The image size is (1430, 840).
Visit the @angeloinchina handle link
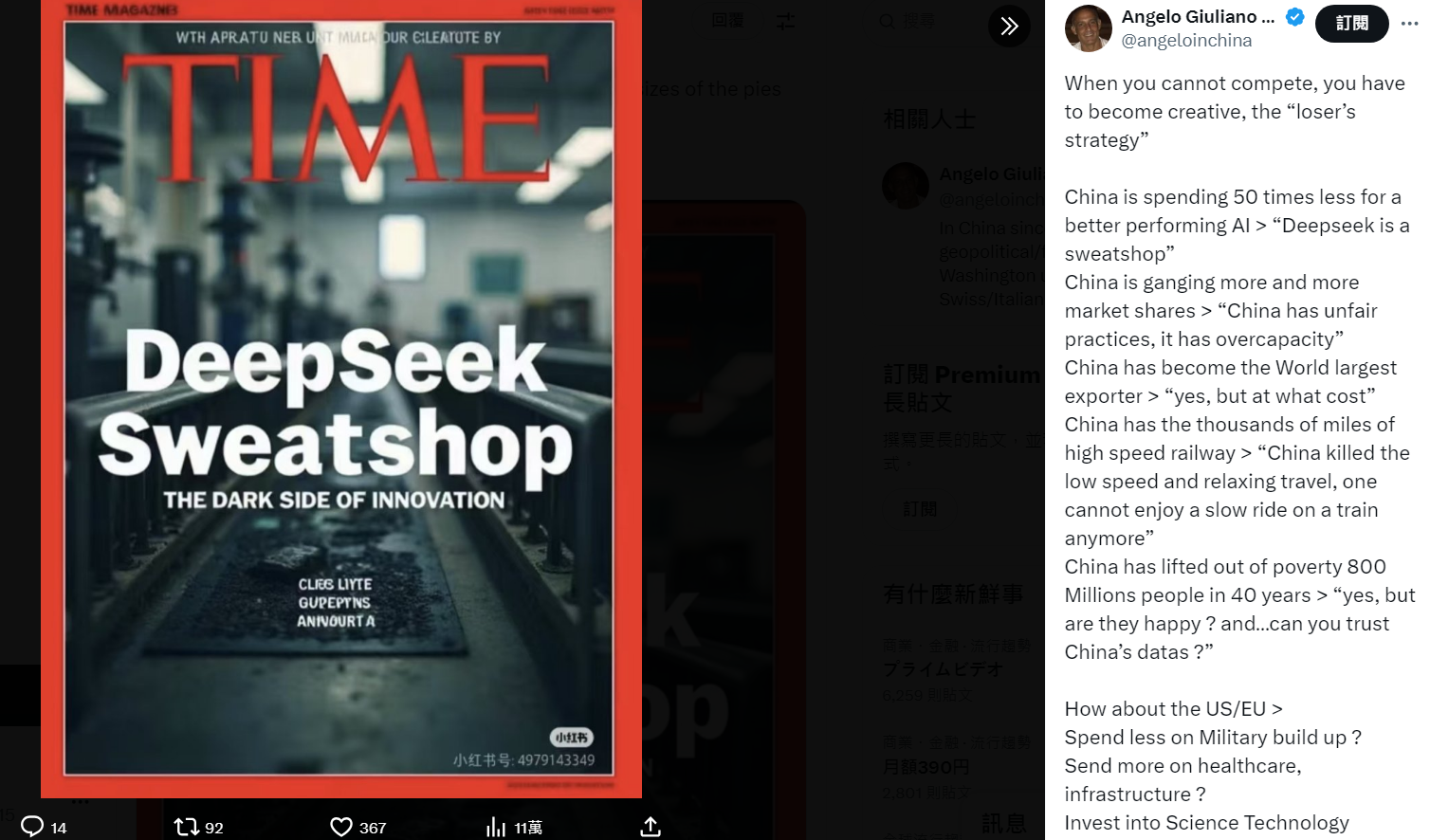tap(1186, 41)
